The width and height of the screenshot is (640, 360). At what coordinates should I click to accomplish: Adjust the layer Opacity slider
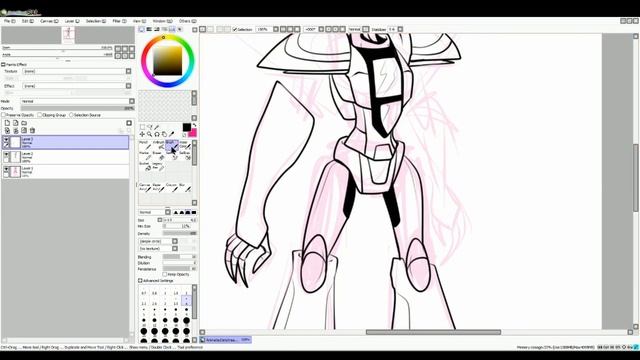pos(78,108)
